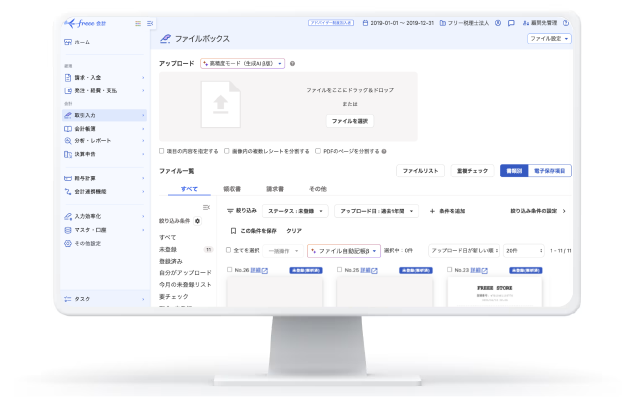Open the upload mode dropdown (生成AI β版)
The height and width of the screenshot is (397, 631).
[243, 64]
